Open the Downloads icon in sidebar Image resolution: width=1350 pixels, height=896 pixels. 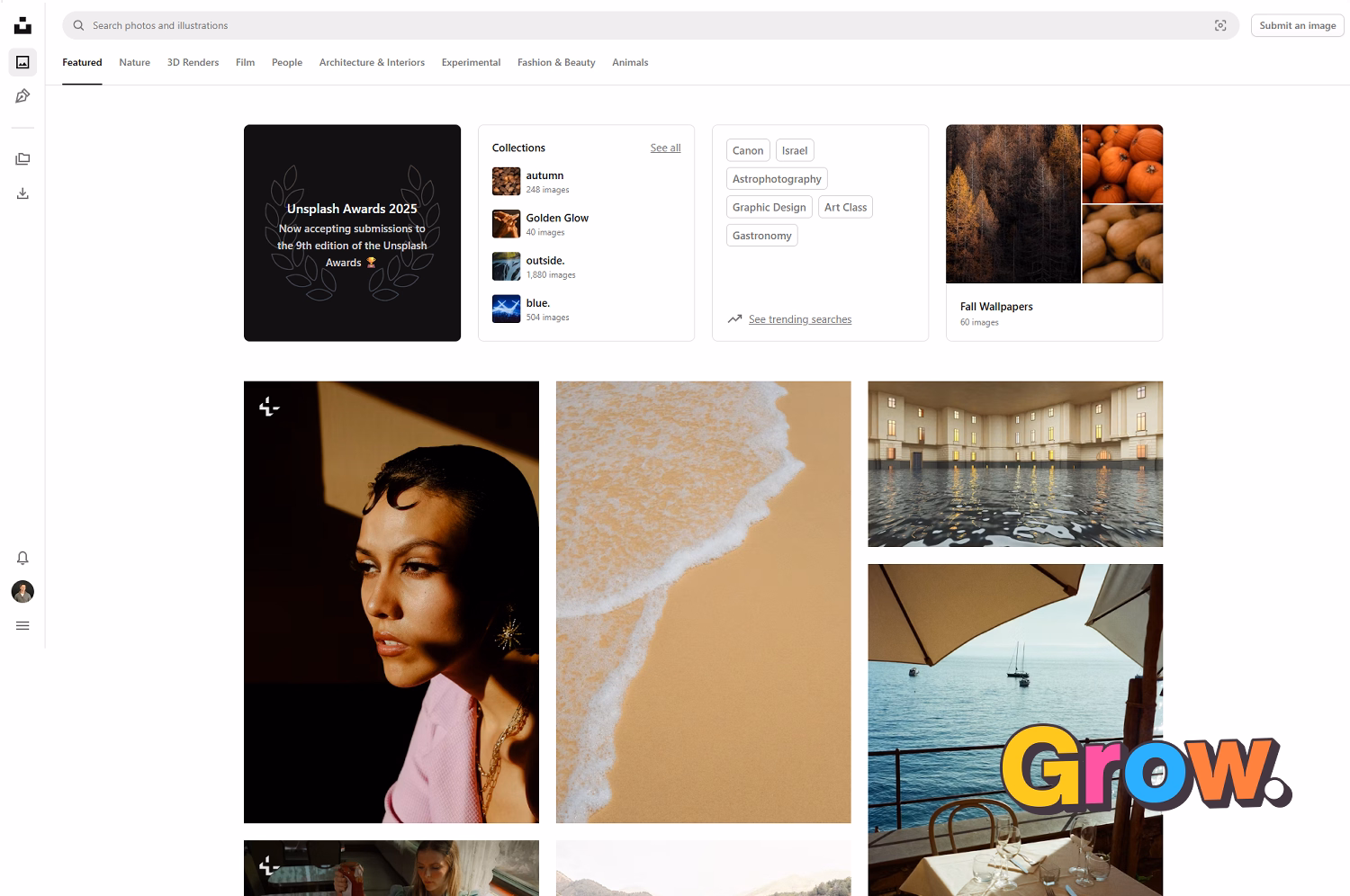tap(22, 193)
